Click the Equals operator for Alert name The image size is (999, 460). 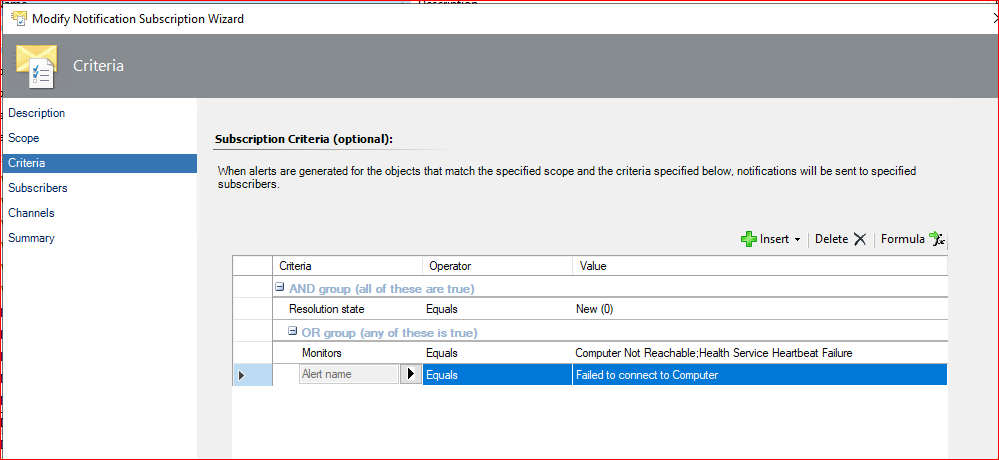pyautogui.click(x=498, y=375)
